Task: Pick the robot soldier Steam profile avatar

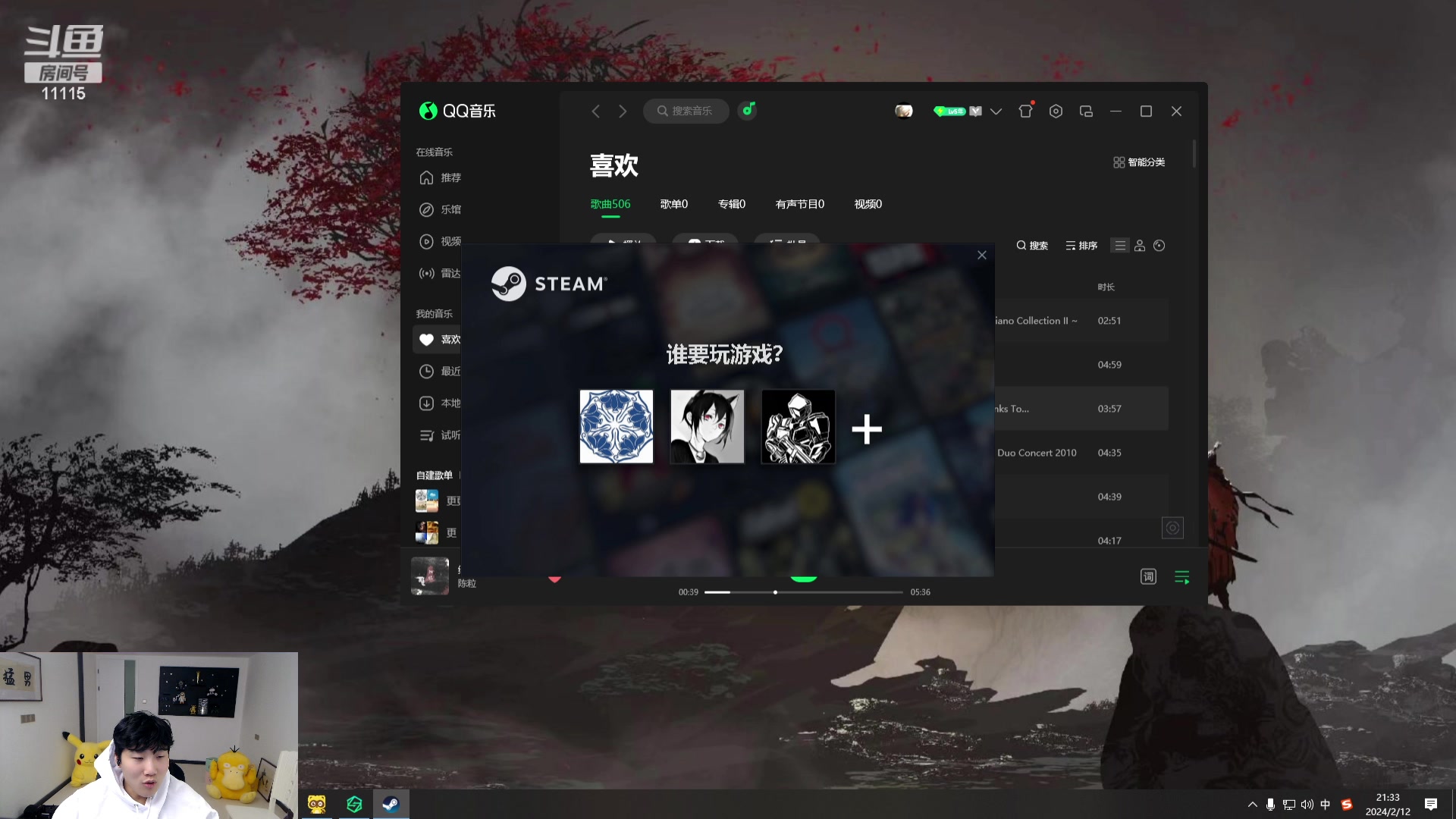Action: (x=798, y=426)
